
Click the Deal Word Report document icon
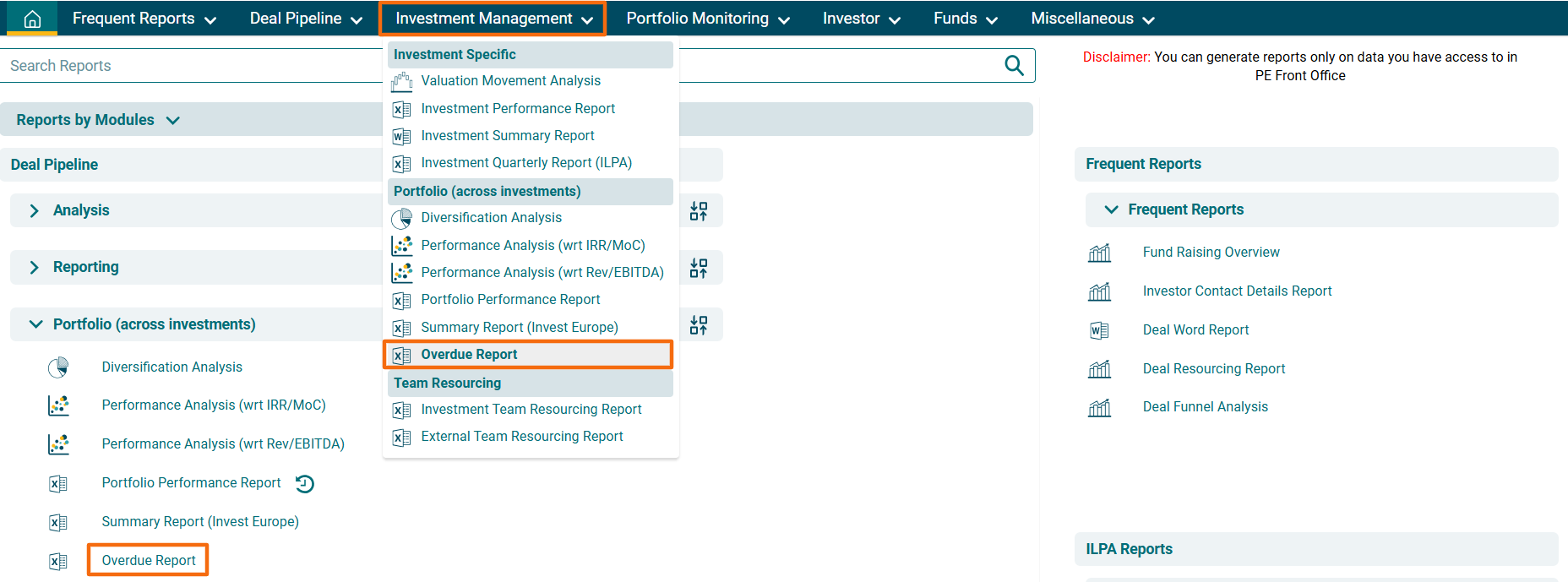click(x=1099, y=330)
